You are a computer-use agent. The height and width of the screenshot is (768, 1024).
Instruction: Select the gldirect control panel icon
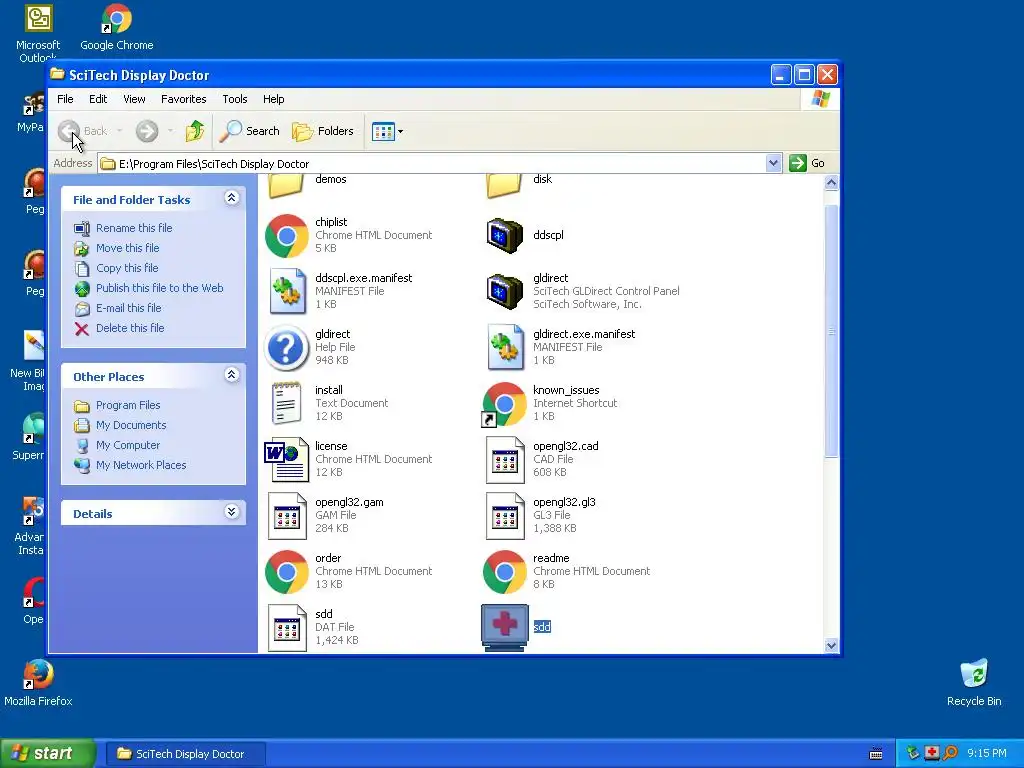[x=504, y=291]
